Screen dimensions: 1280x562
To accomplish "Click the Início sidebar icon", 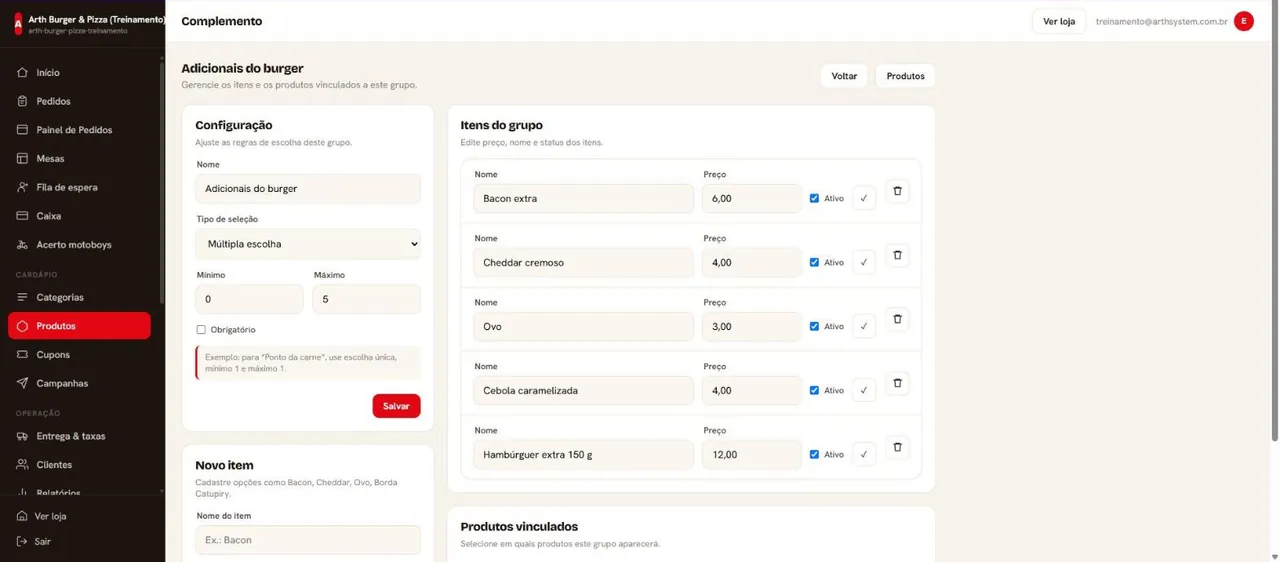I will 22,73.
